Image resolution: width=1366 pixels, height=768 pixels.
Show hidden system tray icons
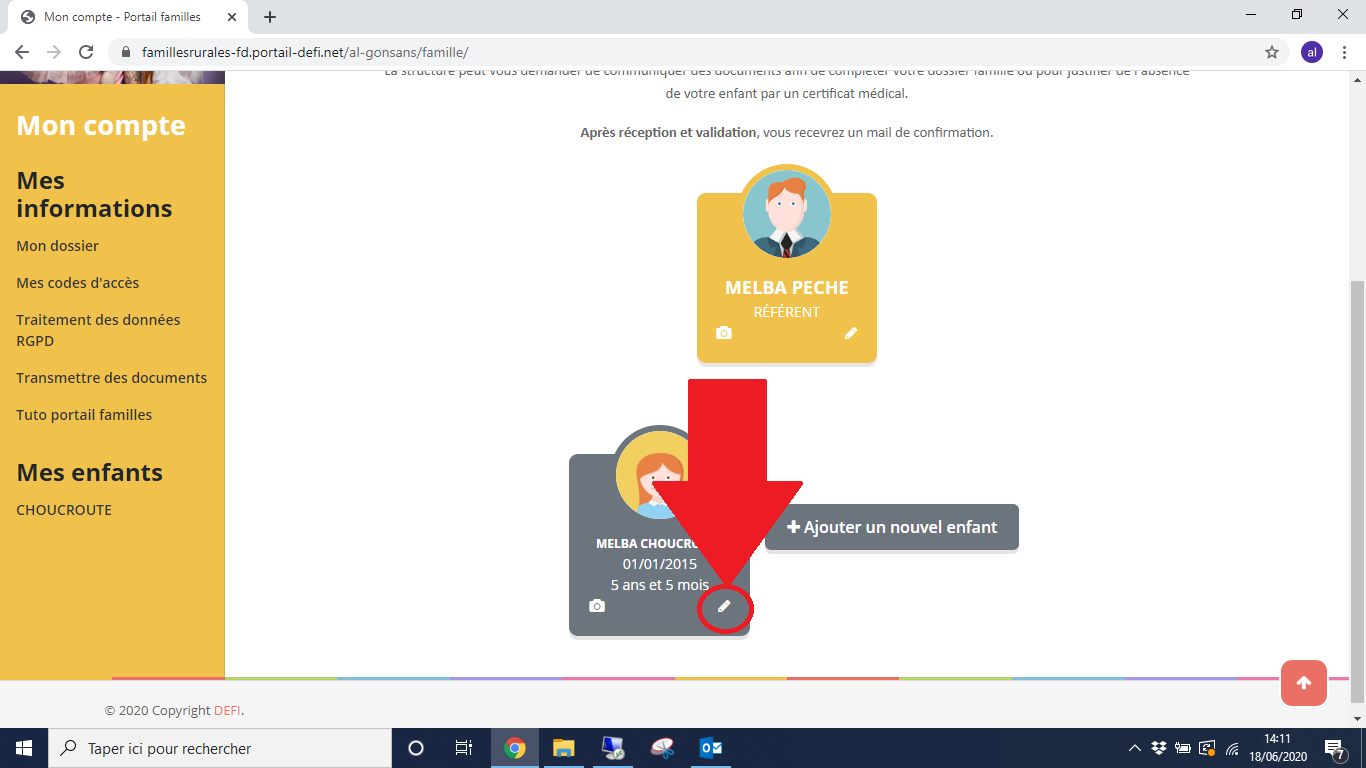(x=1135, y=748)
